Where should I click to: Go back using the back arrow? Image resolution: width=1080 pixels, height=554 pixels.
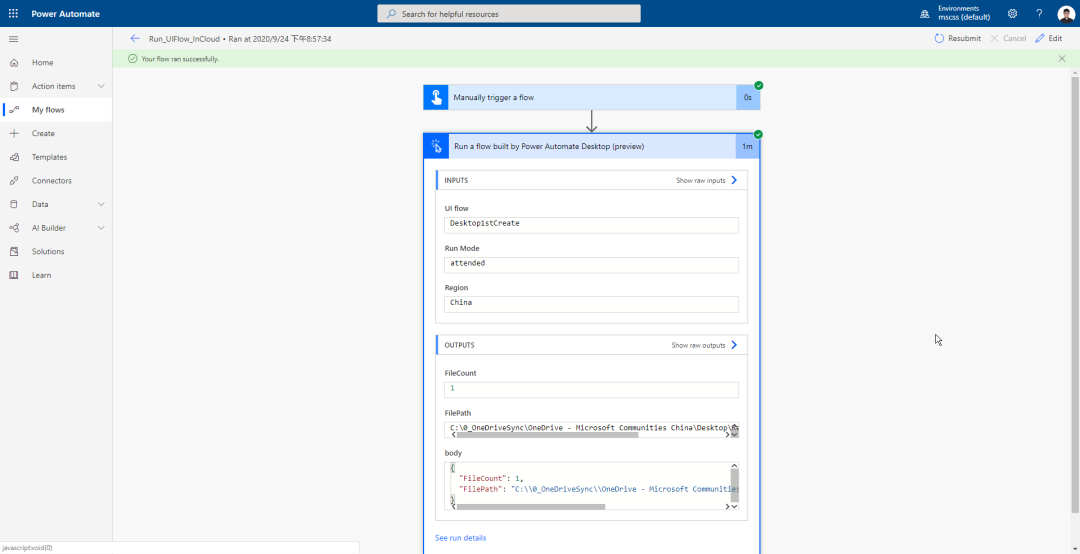[x=135, y=39]
